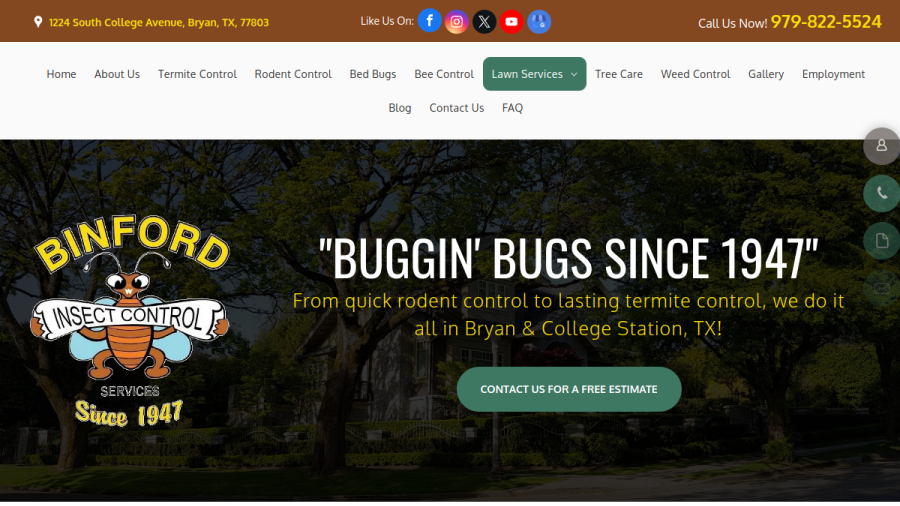The image size is (900, 506).
Task: Click the Binford Insect Control logo
Action: pos(131,321)
